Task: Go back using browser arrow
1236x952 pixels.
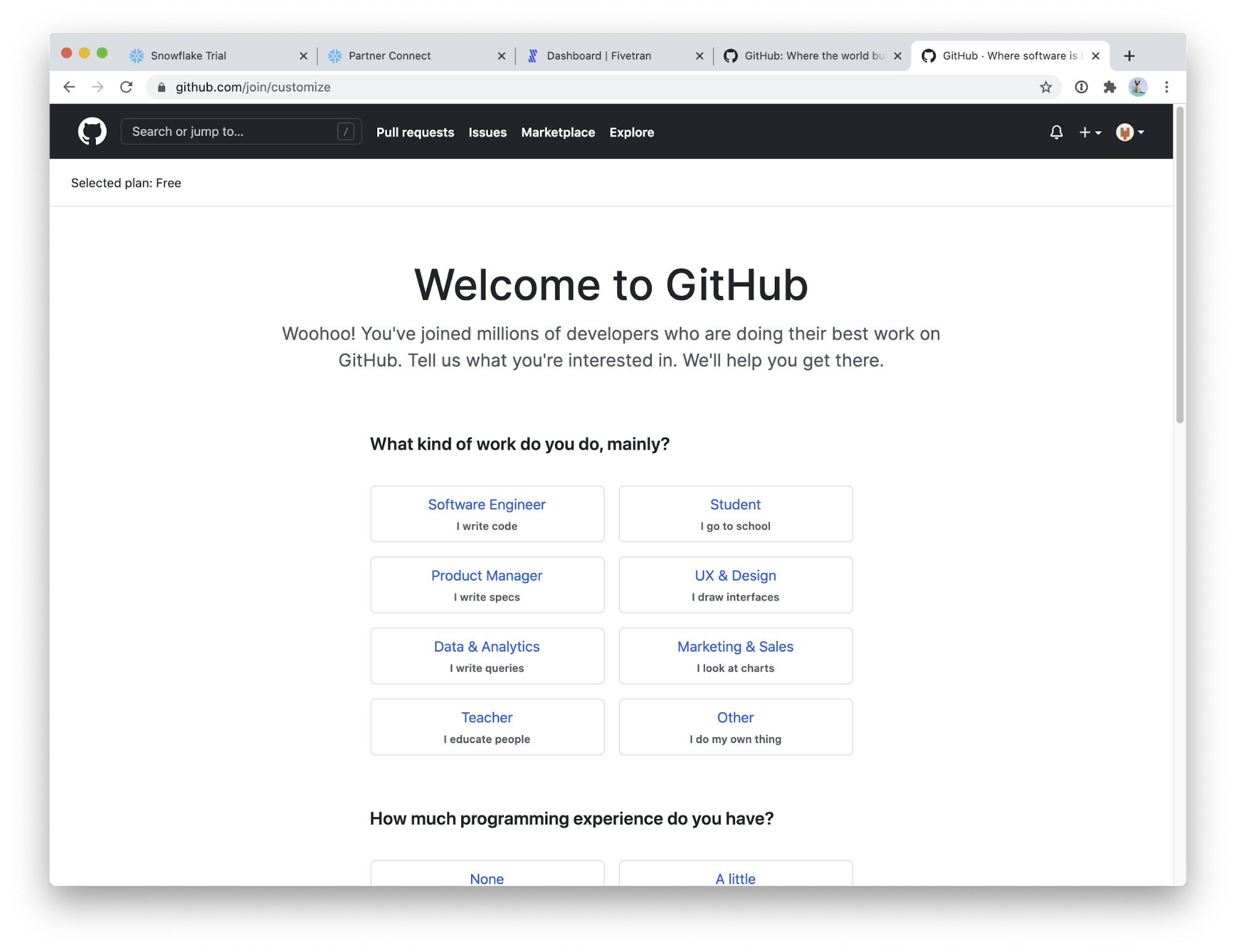Action: coord(69,87)
